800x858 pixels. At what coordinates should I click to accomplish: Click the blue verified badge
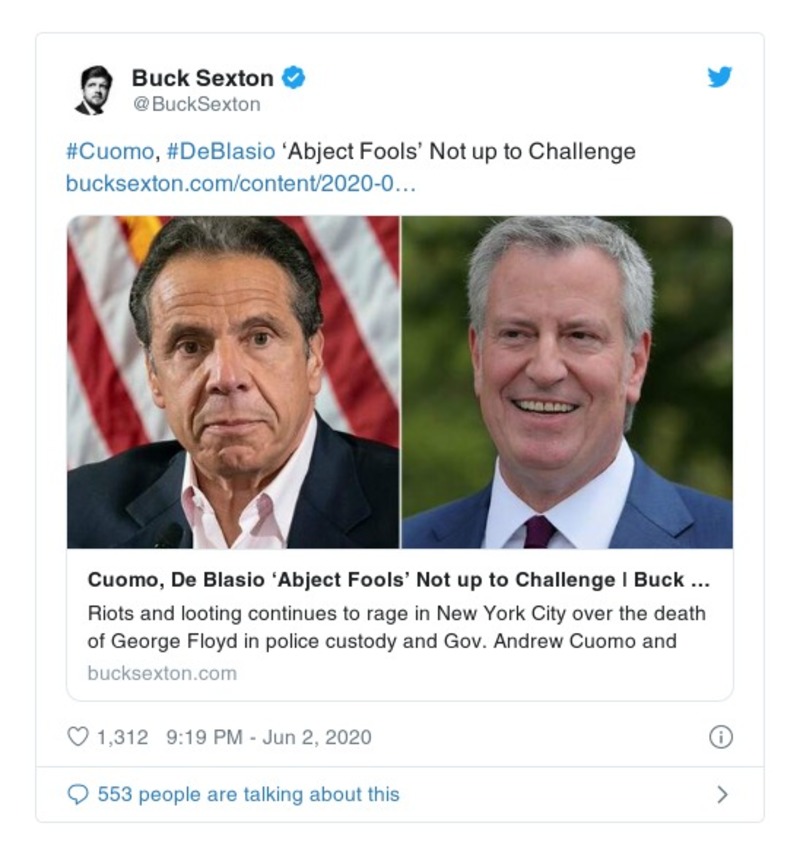pyautogui.click(x=292, y=77)
